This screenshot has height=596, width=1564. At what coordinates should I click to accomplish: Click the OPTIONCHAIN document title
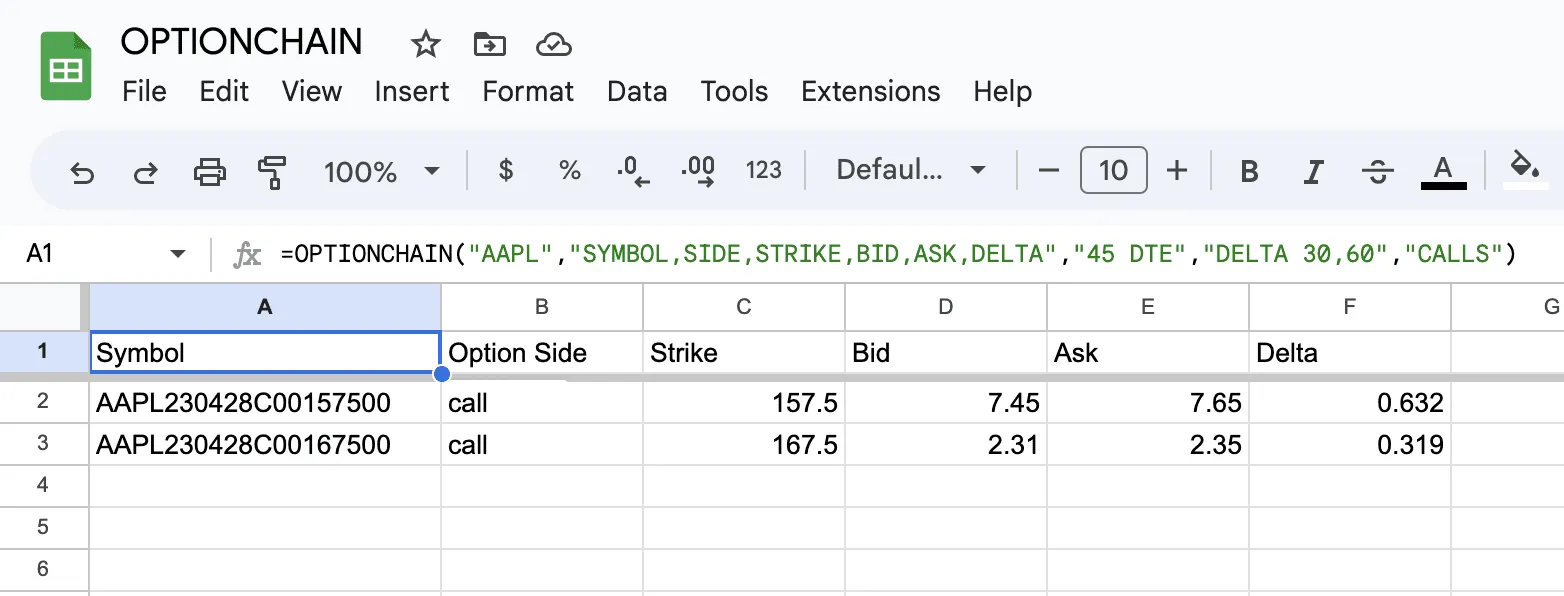click(242, 42)
